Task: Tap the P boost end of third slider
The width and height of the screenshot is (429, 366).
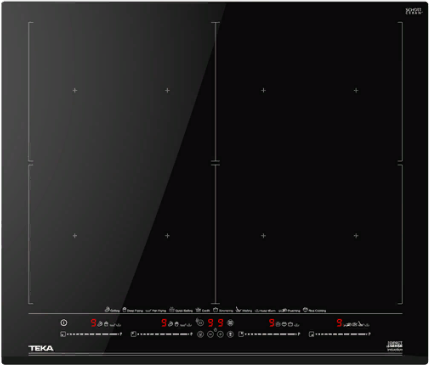Action: 299,334
